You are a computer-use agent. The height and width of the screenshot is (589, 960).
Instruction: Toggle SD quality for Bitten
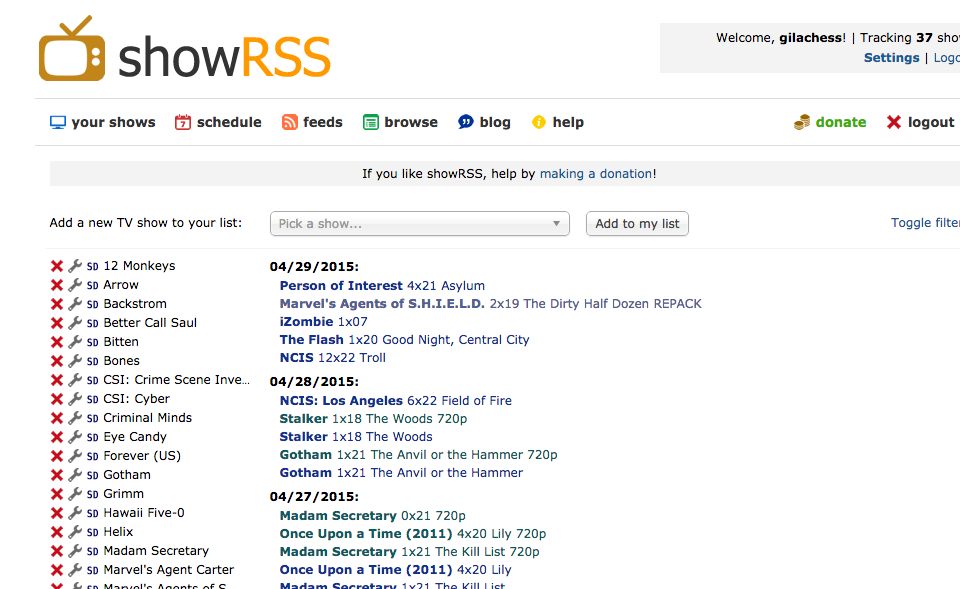92,342
